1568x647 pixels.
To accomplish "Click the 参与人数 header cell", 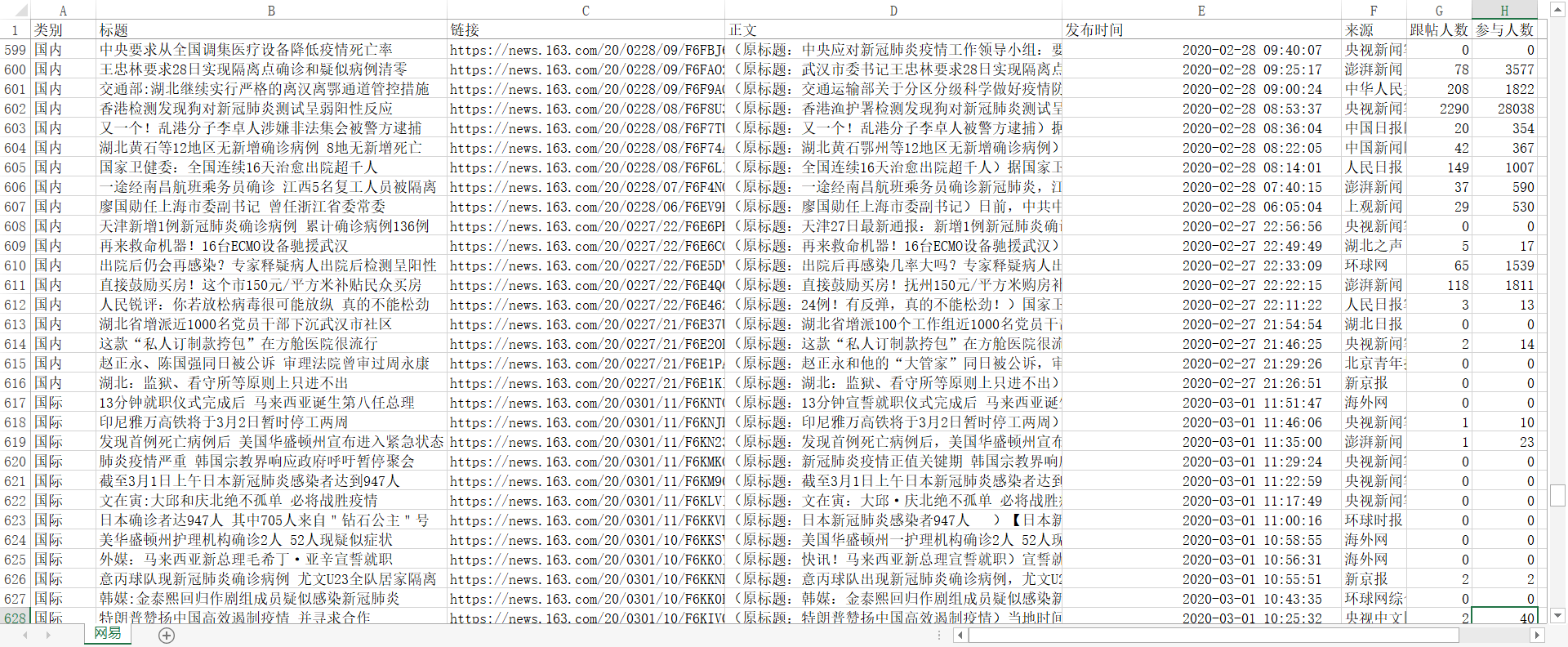I will pyautogui.click(x=1504, y=30).
